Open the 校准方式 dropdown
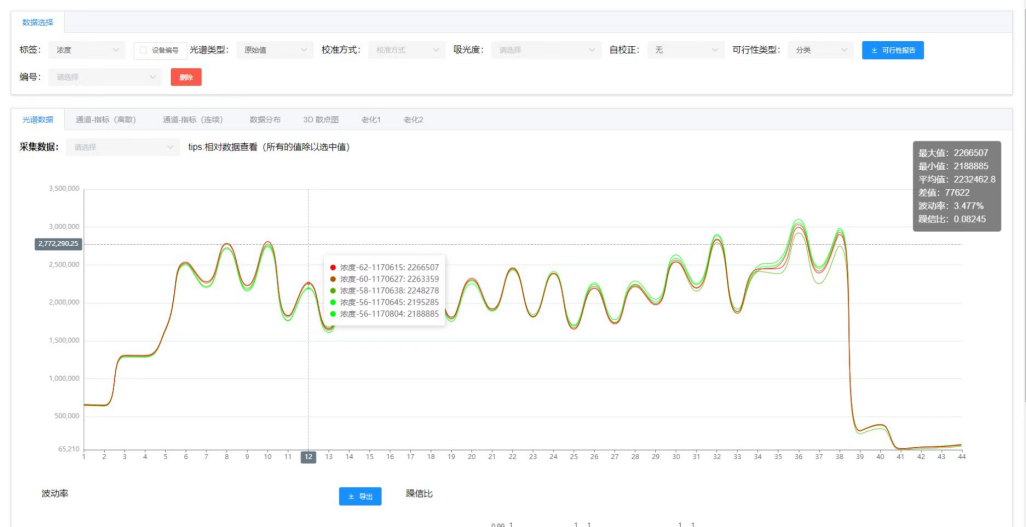 coord(406,50)
